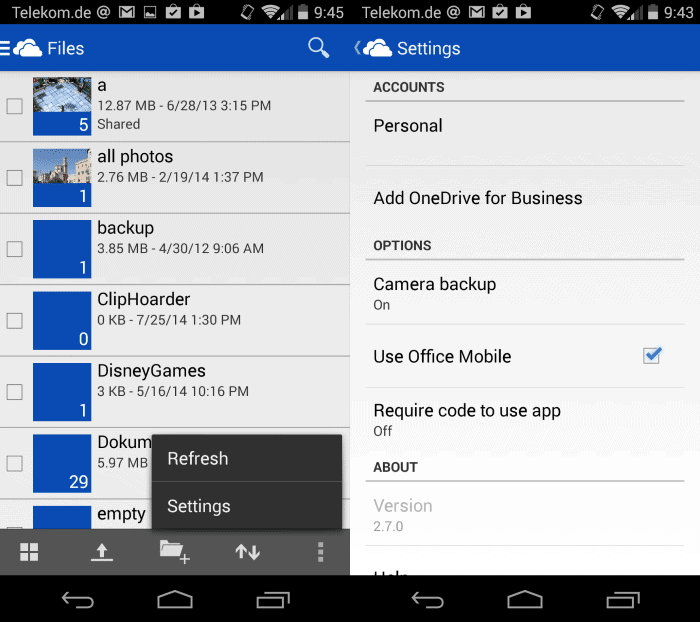
Task: Select the Dokumente folder checkbox
Action: click(15, 463)
